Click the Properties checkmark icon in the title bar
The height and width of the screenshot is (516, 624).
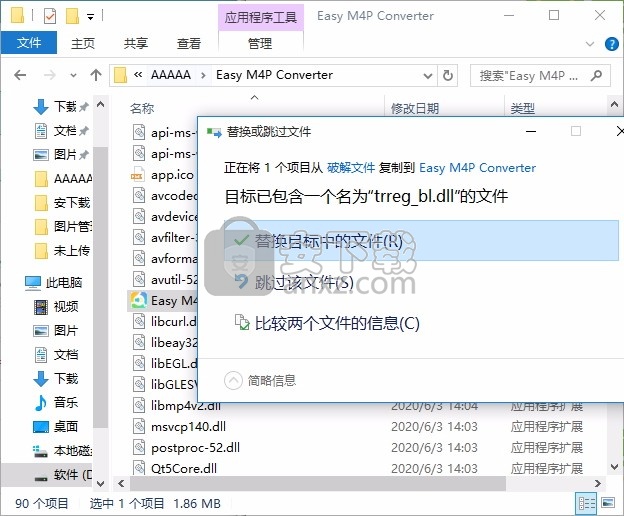[x=50, y=16]
